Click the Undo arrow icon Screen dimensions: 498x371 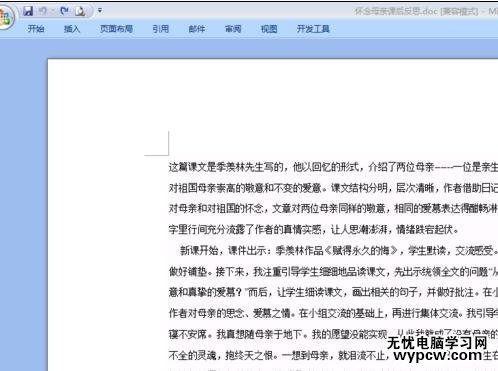coord(43,11)
